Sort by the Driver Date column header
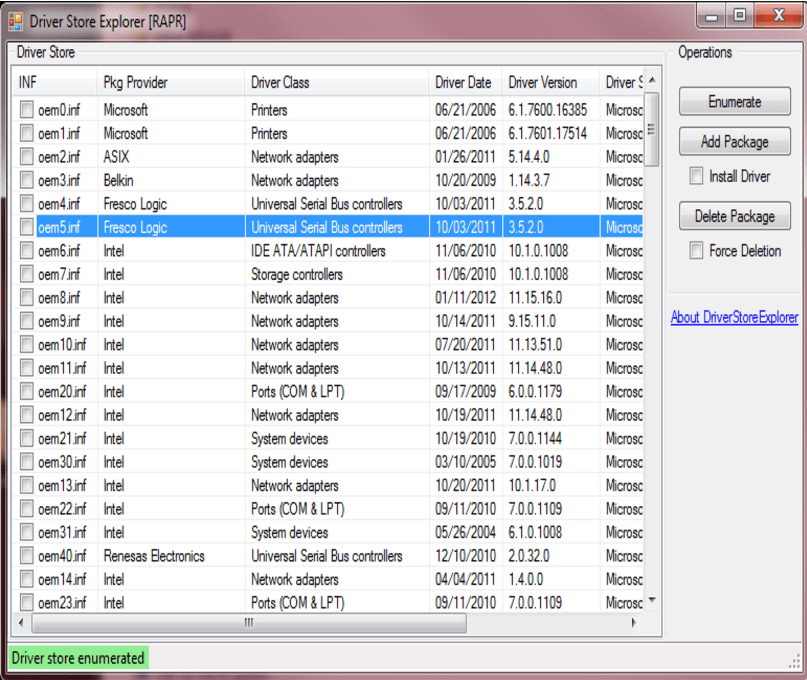 [x=465, y=82]
